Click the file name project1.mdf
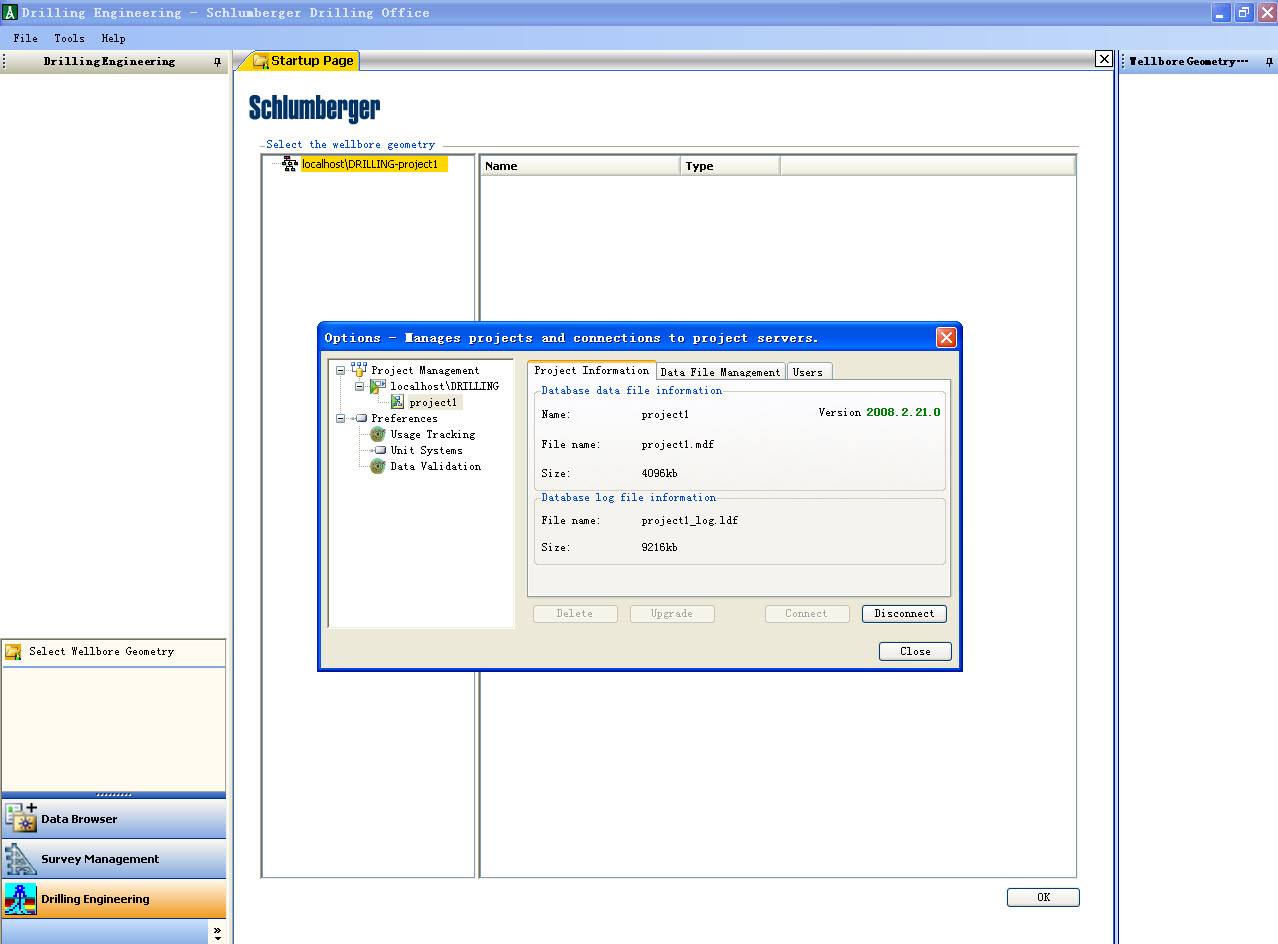 point(678,444)
